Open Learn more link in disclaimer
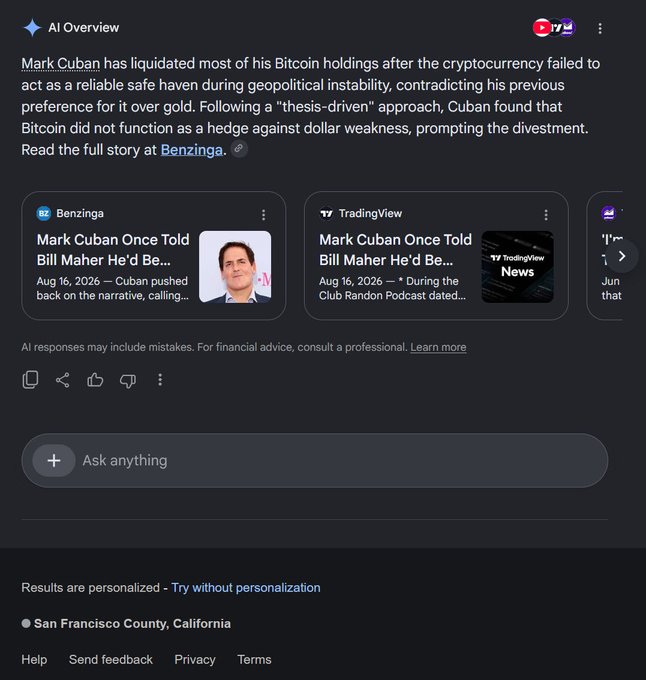The width and height of the screenshot is (646, 680). tap(438, 347)
